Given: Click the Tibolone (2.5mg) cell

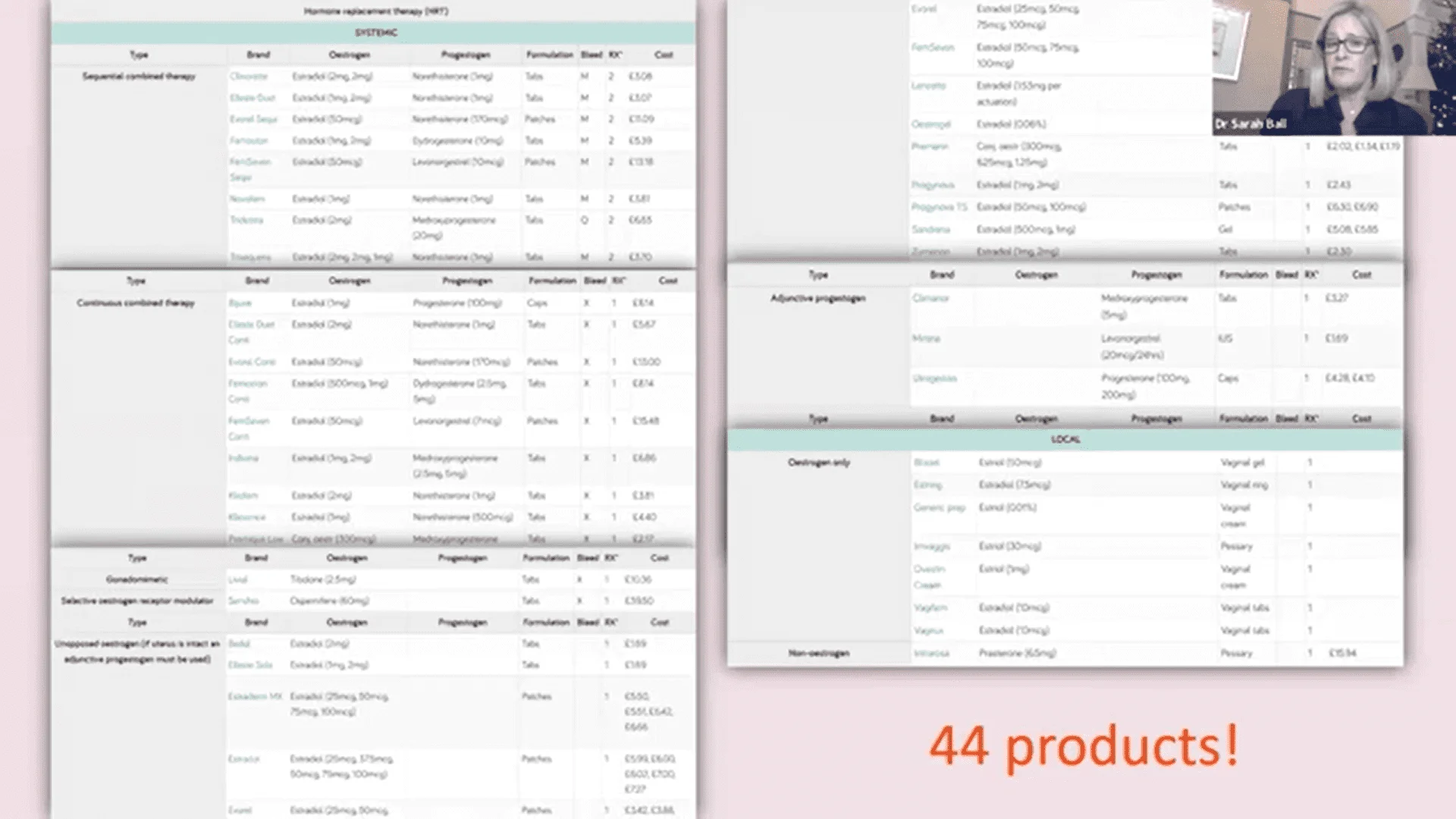Looking at the screenshot, I should click(323, 579).
